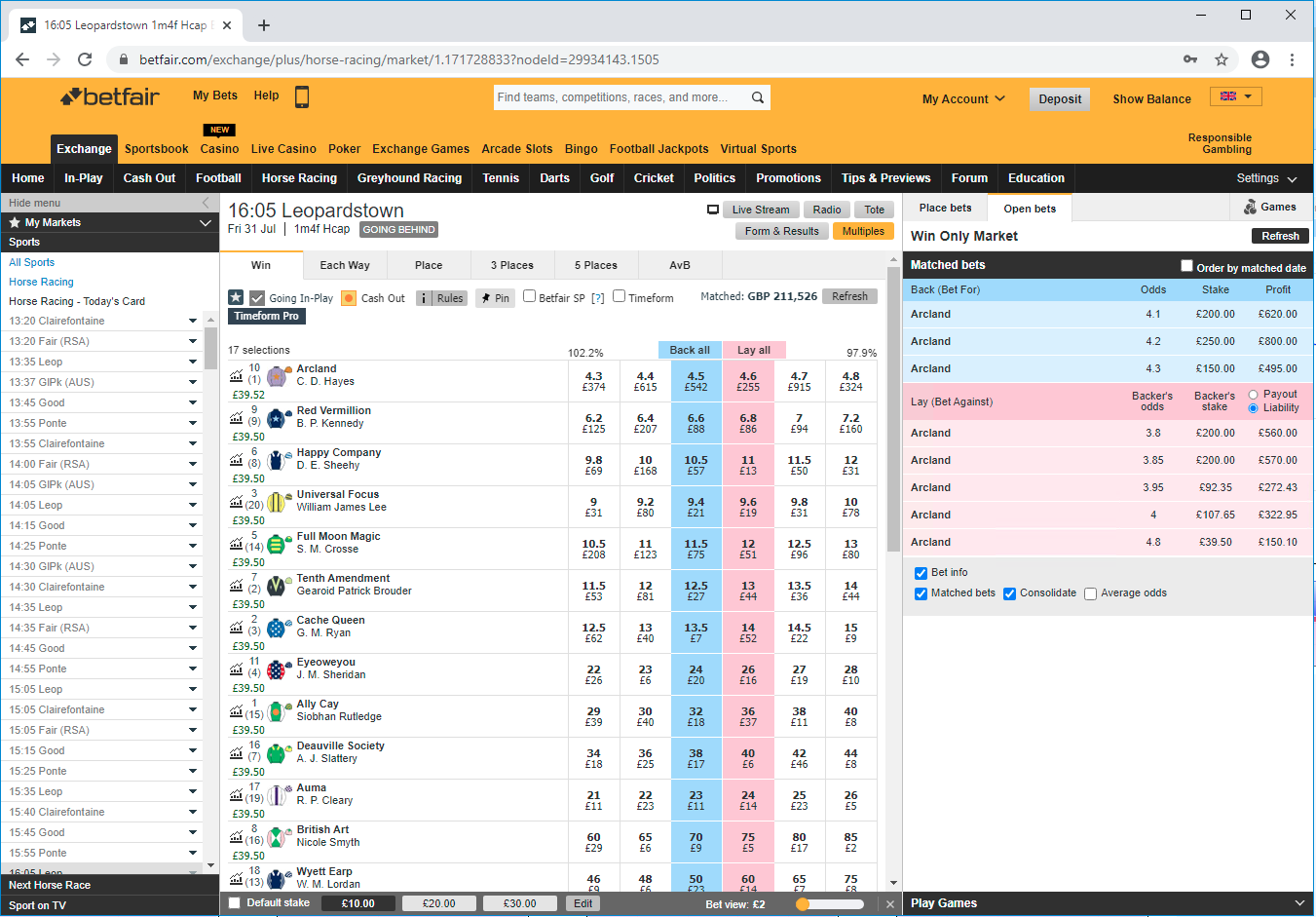The height and width of the screenshot is (917, 1316).
Task: Adjust the Bet view slider
Action: coord(803,904)
